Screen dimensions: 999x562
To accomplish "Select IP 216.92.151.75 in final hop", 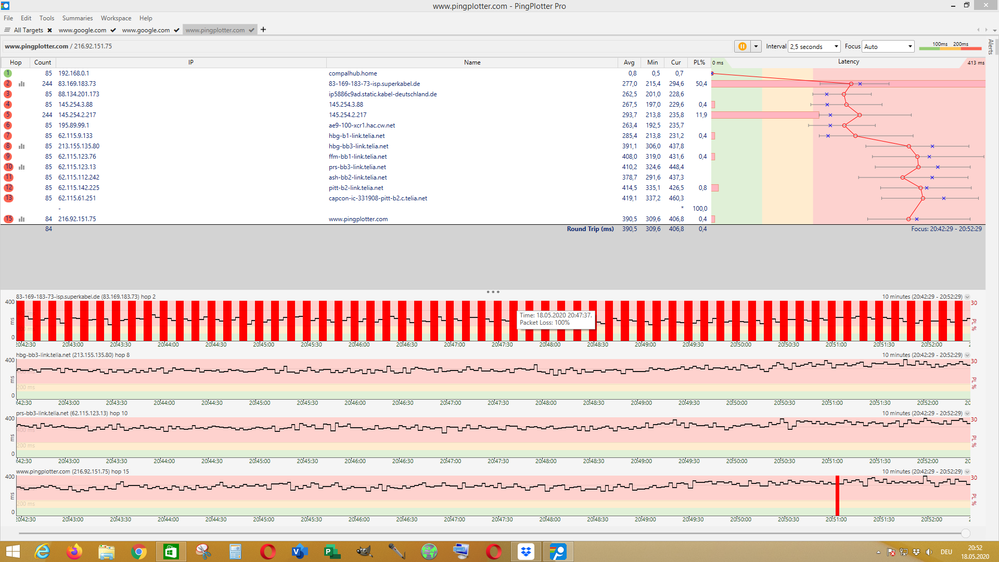I will click(x=77, y=219).
